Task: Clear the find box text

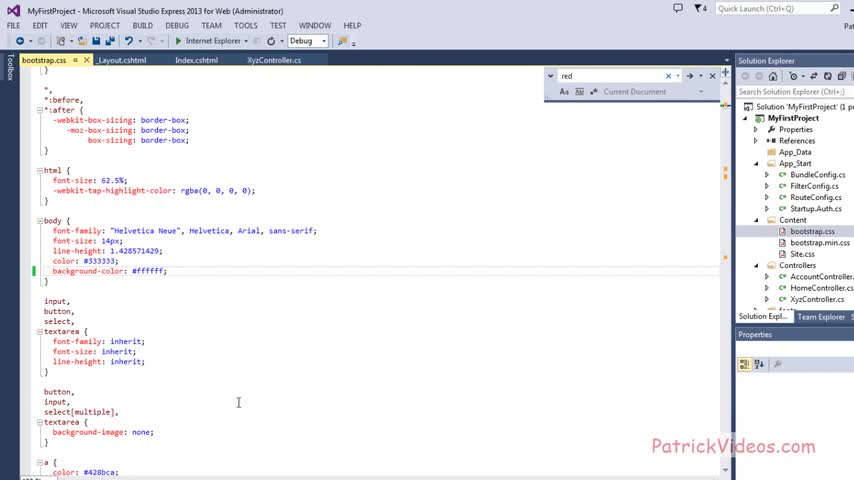Action: [x=668, y=76]
